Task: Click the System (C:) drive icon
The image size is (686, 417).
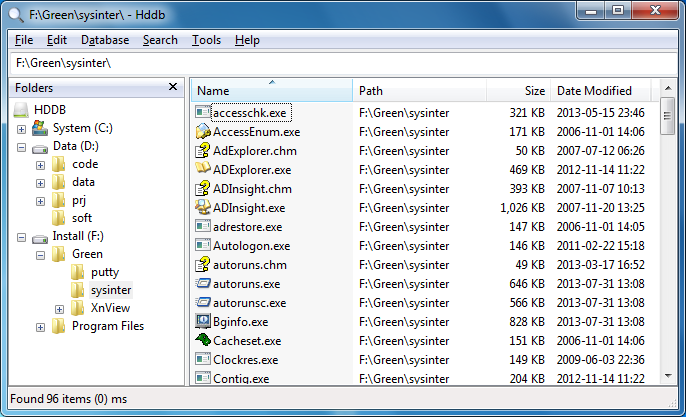Action: (40, 128)
